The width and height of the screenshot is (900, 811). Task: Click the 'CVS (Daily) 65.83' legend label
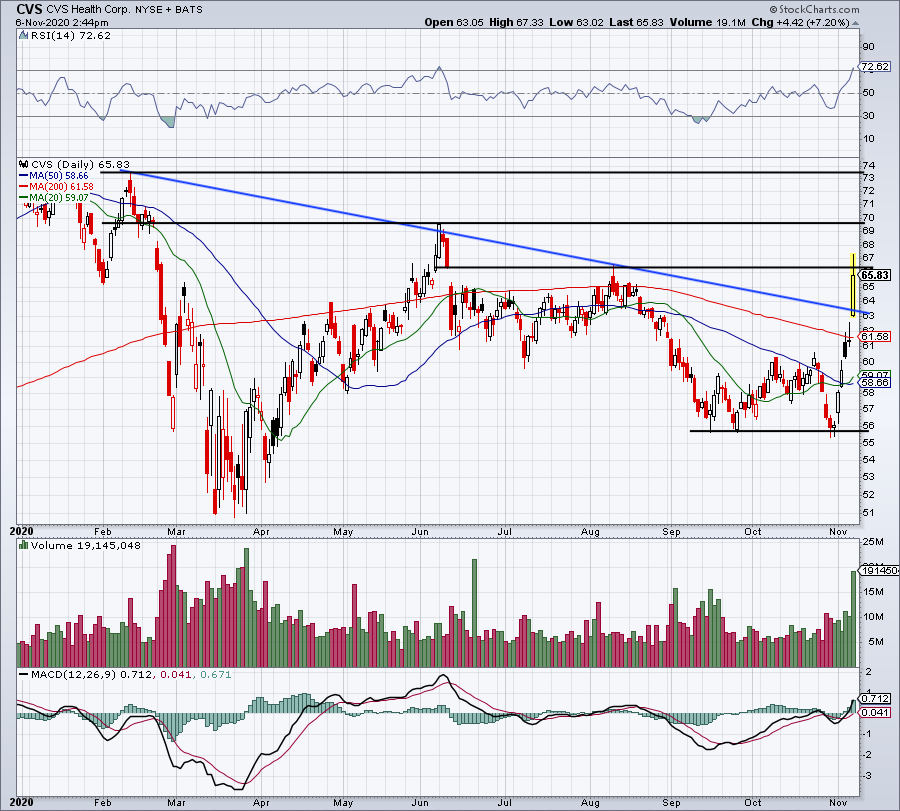pos(80,164)
